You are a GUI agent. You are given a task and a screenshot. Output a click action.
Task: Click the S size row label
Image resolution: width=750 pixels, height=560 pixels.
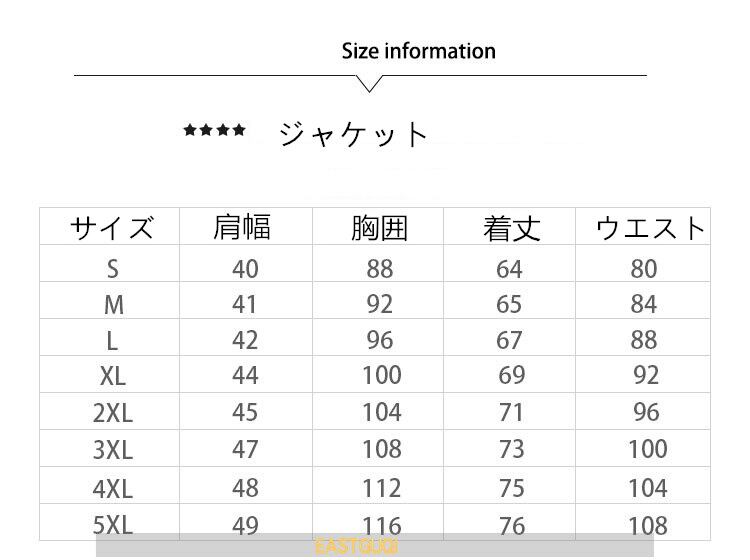tap(112, 268)
